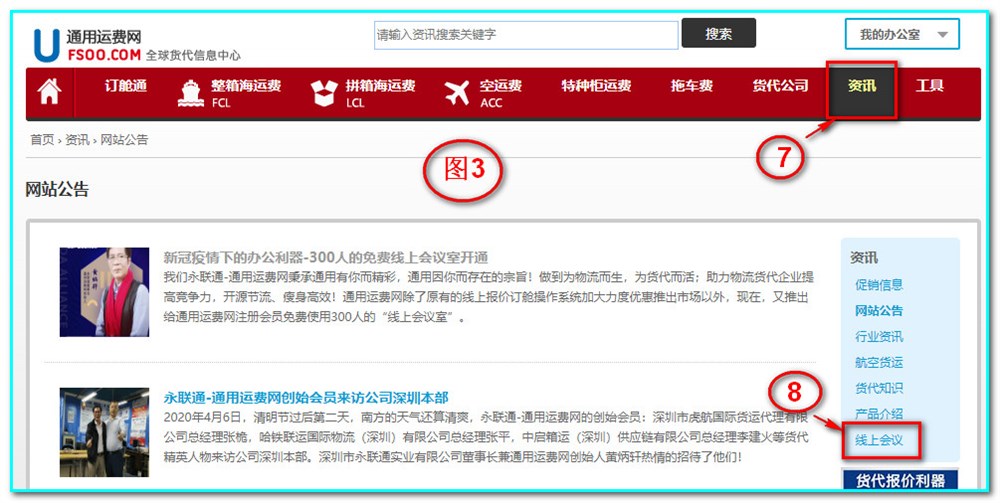Click the 我的办公室 button label
Image resolution: width=1000 pixels, height=503 pixels.
[890, 35]
